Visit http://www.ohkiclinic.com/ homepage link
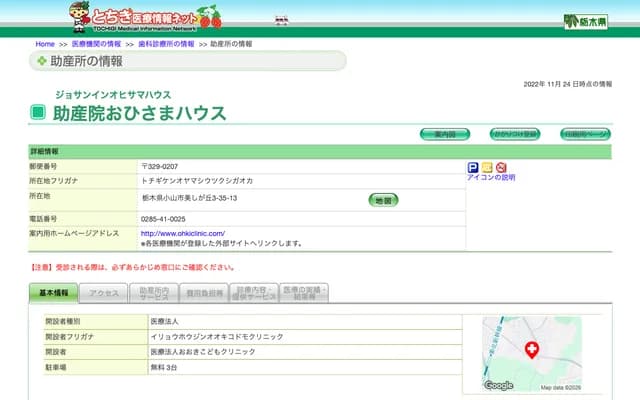This screenshot has width=640, height=400. pyautogui.click(x=183, y=233)
